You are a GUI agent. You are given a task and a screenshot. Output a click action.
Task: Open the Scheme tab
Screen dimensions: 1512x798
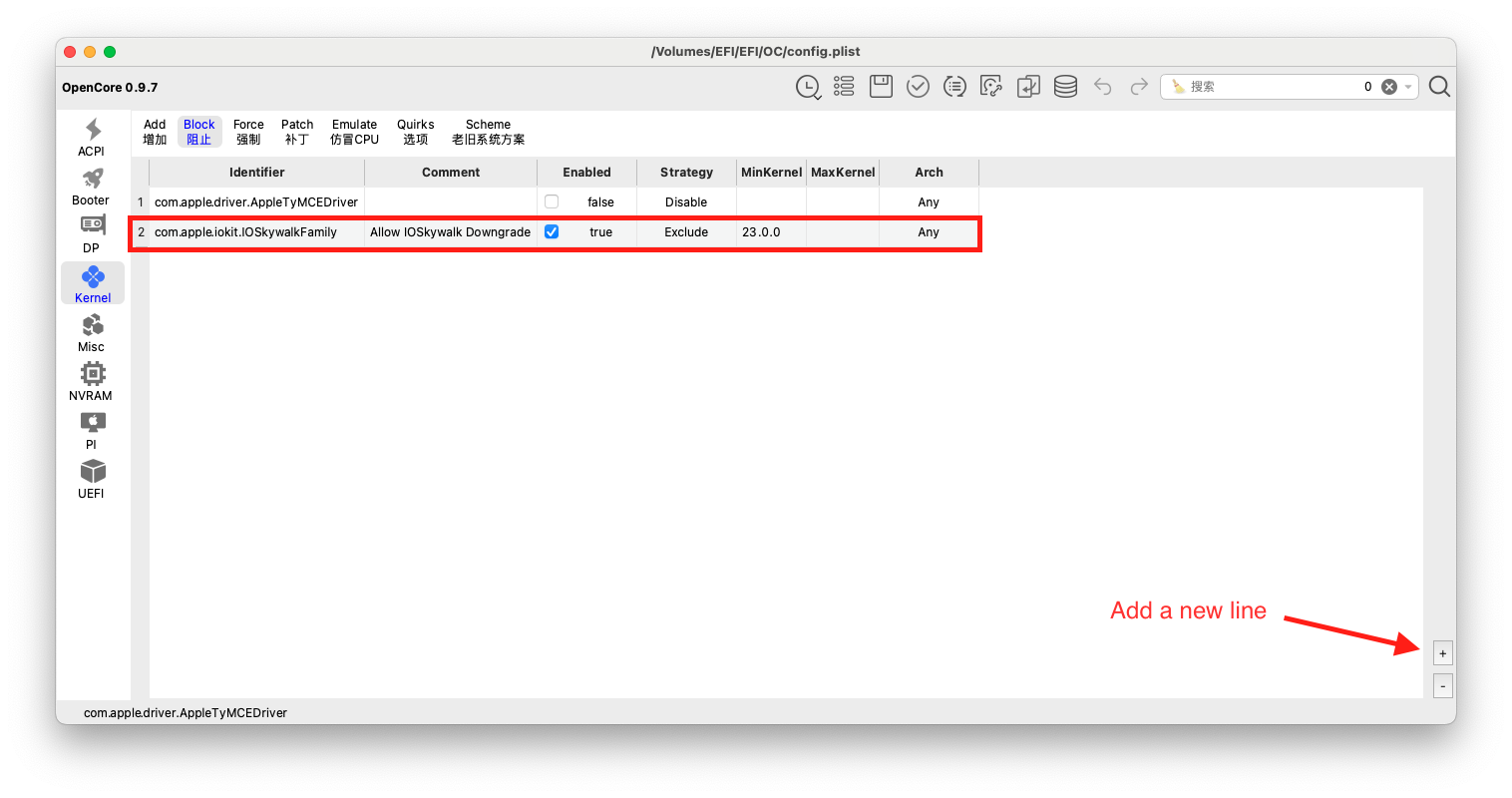[x=488, y=132]
